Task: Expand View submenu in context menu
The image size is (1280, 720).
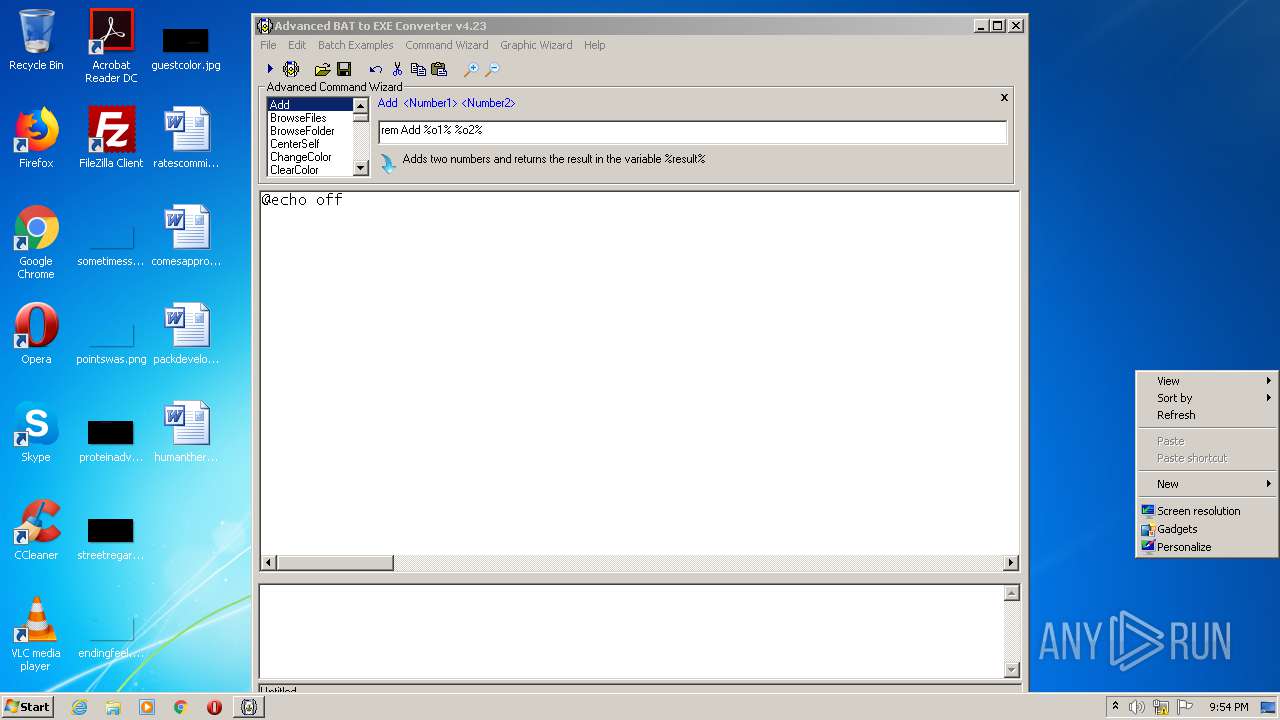Action: 1207,381
